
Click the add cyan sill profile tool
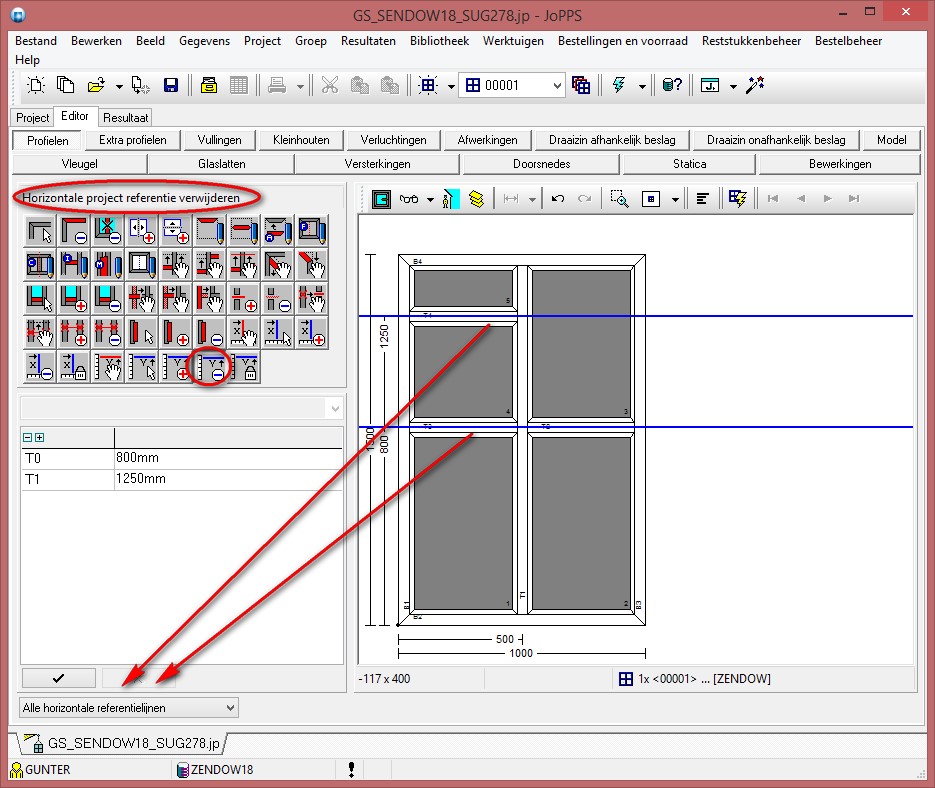tap(74, 298)
